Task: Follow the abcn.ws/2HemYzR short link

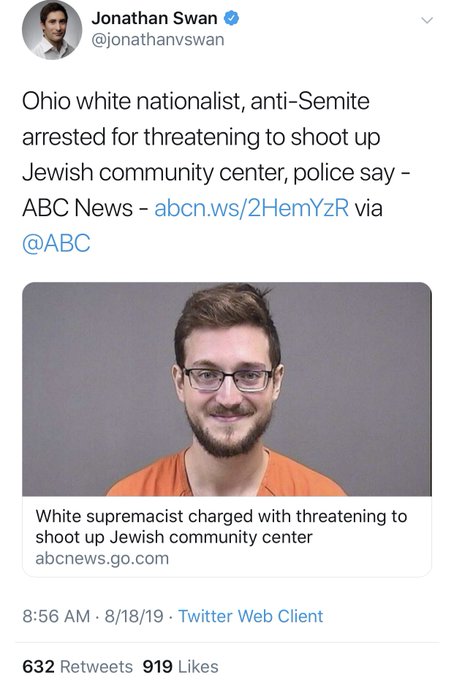Action: (251, 208)
